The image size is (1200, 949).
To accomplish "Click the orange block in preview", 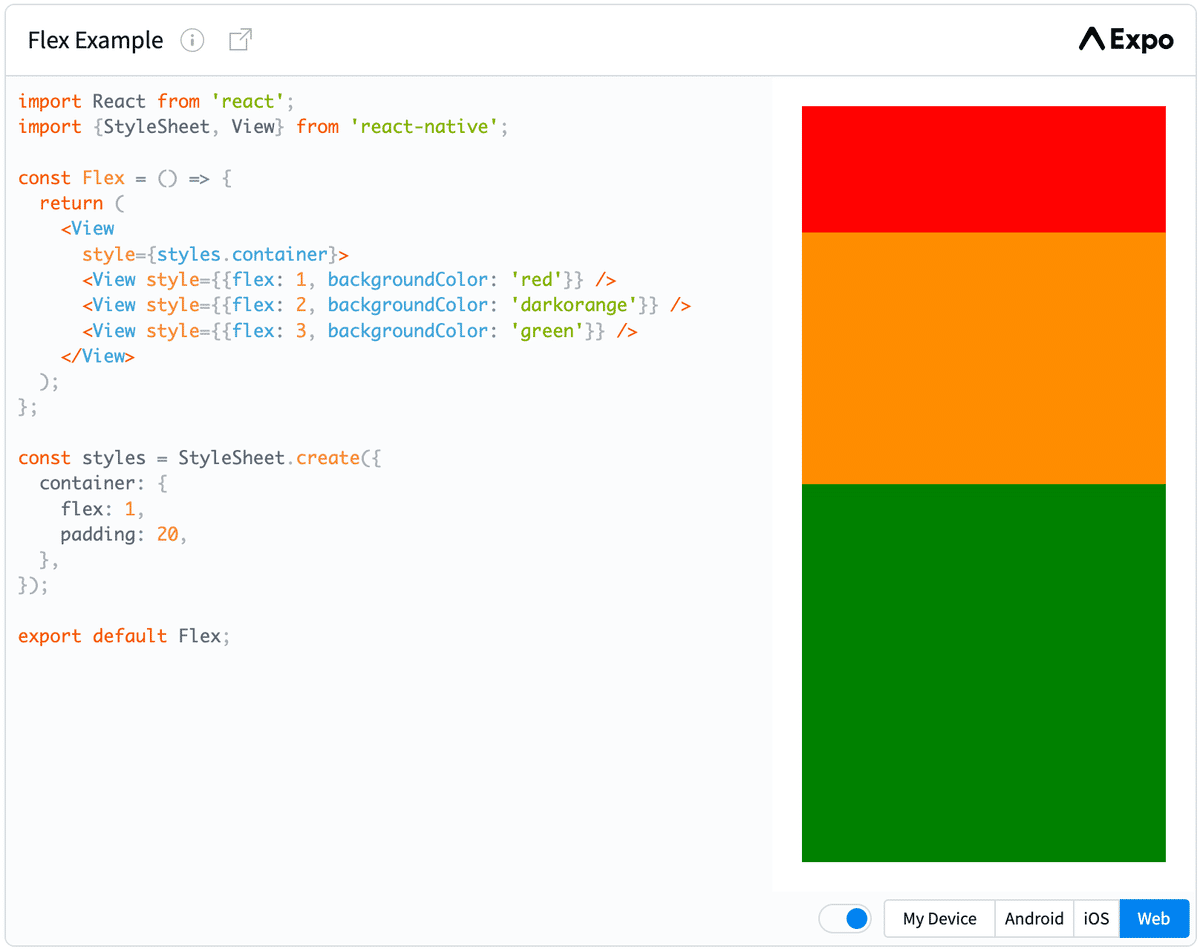I will 984,358.
